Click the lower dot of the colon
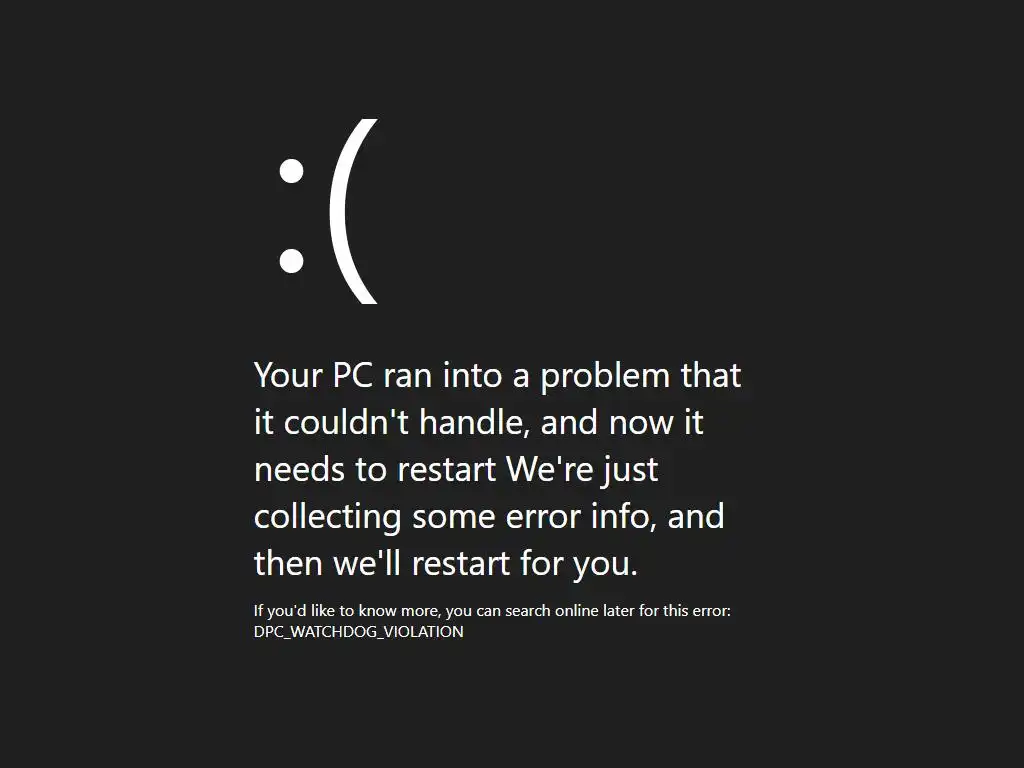This screenshot has height=768, width=1024. coord(291,261)
